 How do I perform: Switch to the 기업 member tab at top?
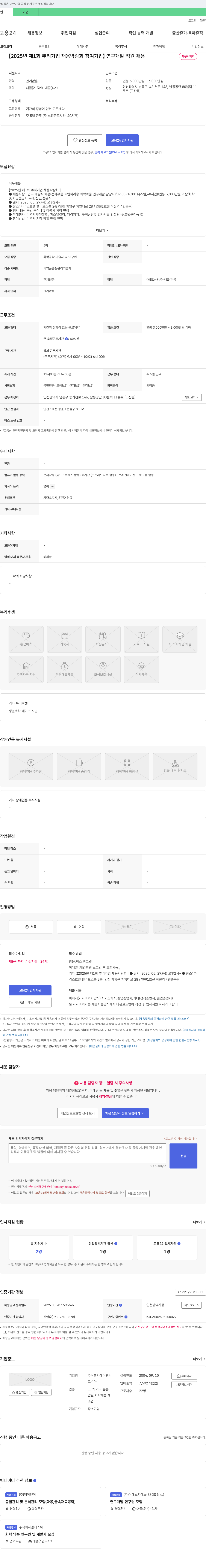26,12
